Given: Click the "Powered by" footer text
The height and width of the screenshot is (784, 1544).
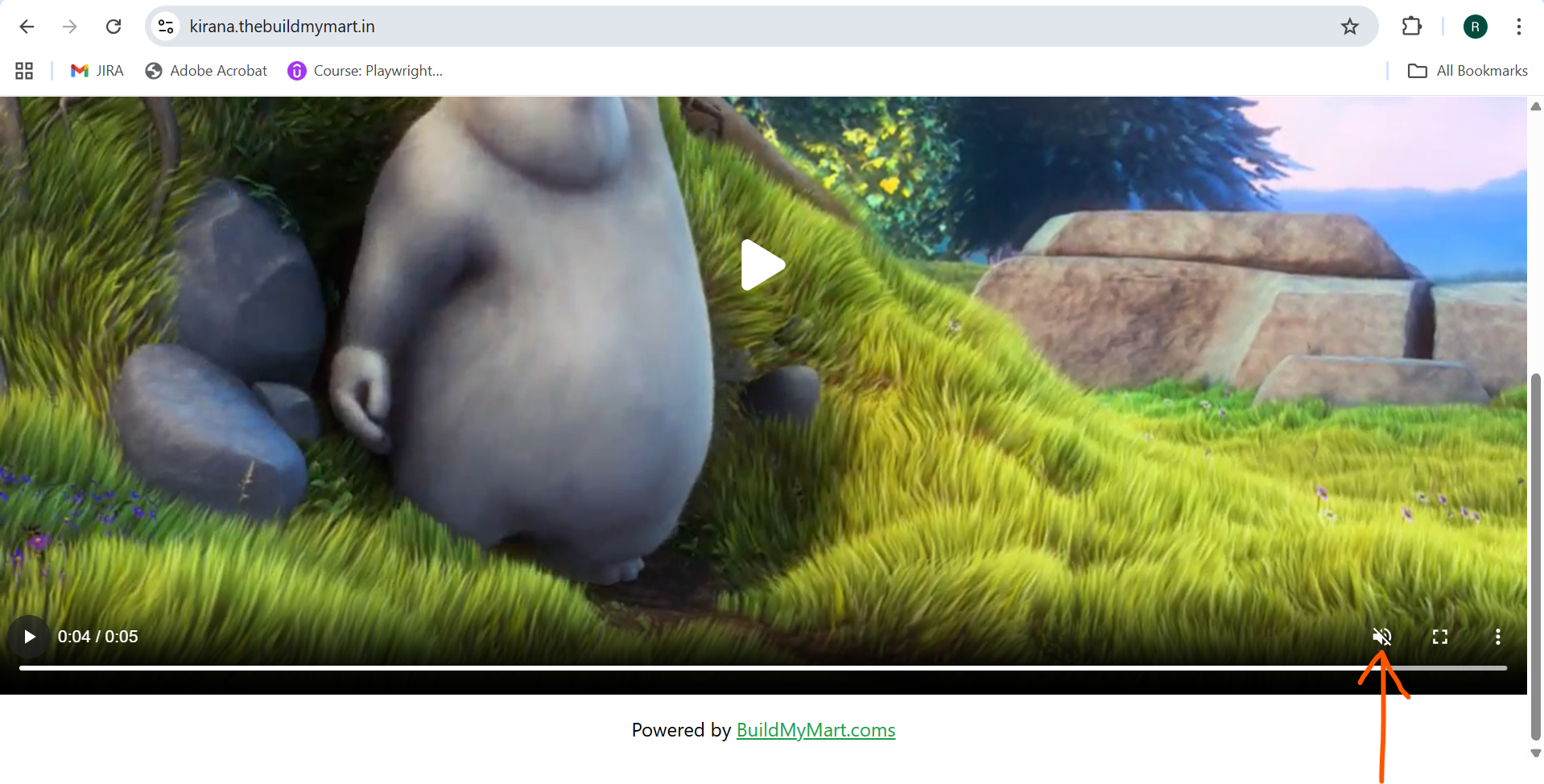Looking at the screenshot, I should pyautogui.click(x=681, y=730).
